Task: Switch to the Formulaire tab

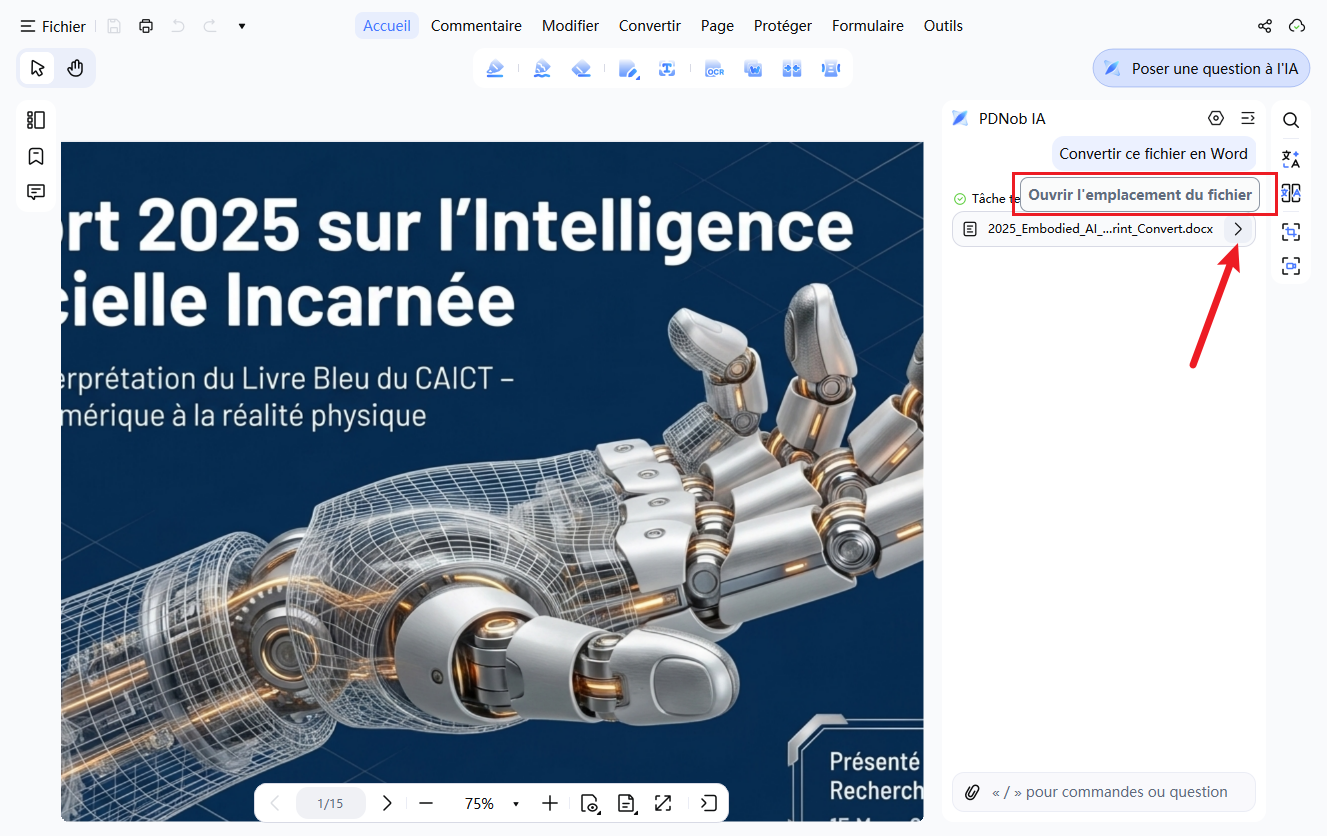Action: (x=868, y=26)
